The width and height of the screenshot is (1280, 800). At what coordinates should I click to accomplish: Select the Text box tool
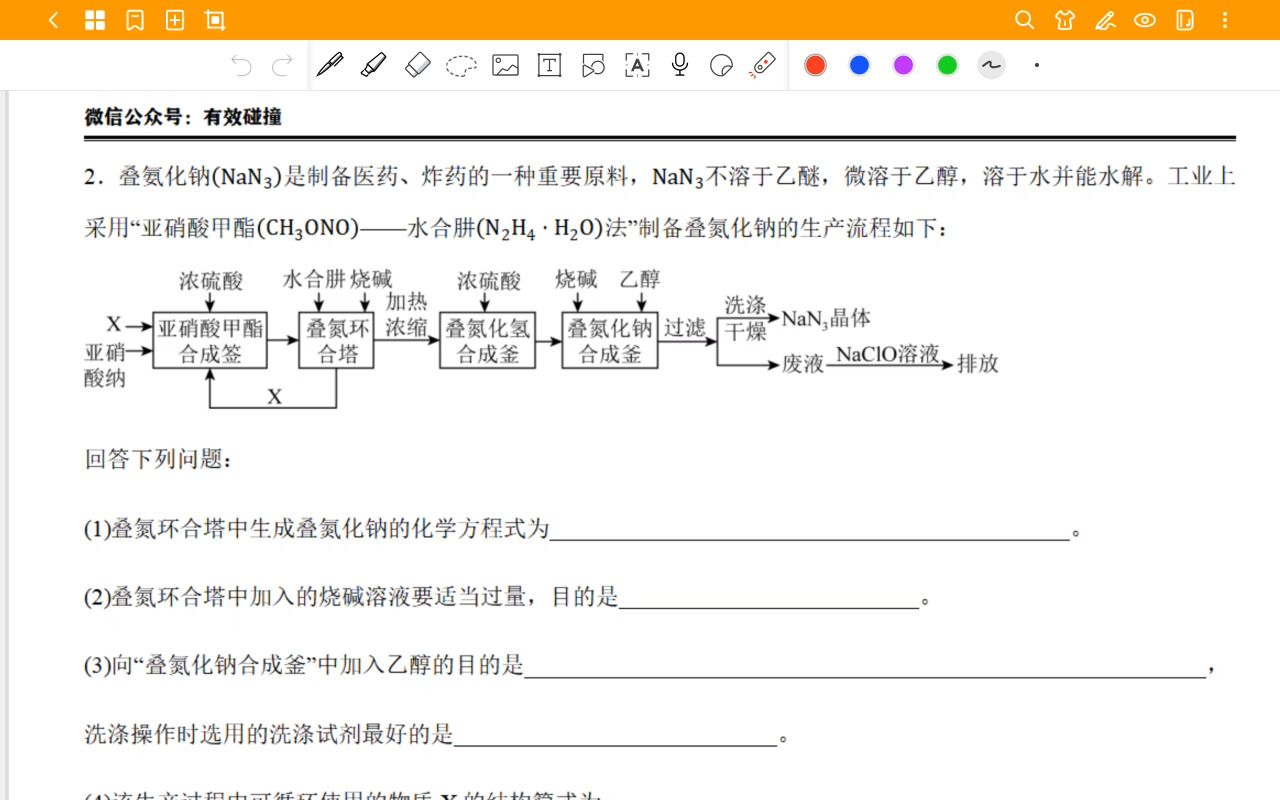(549, 66)
